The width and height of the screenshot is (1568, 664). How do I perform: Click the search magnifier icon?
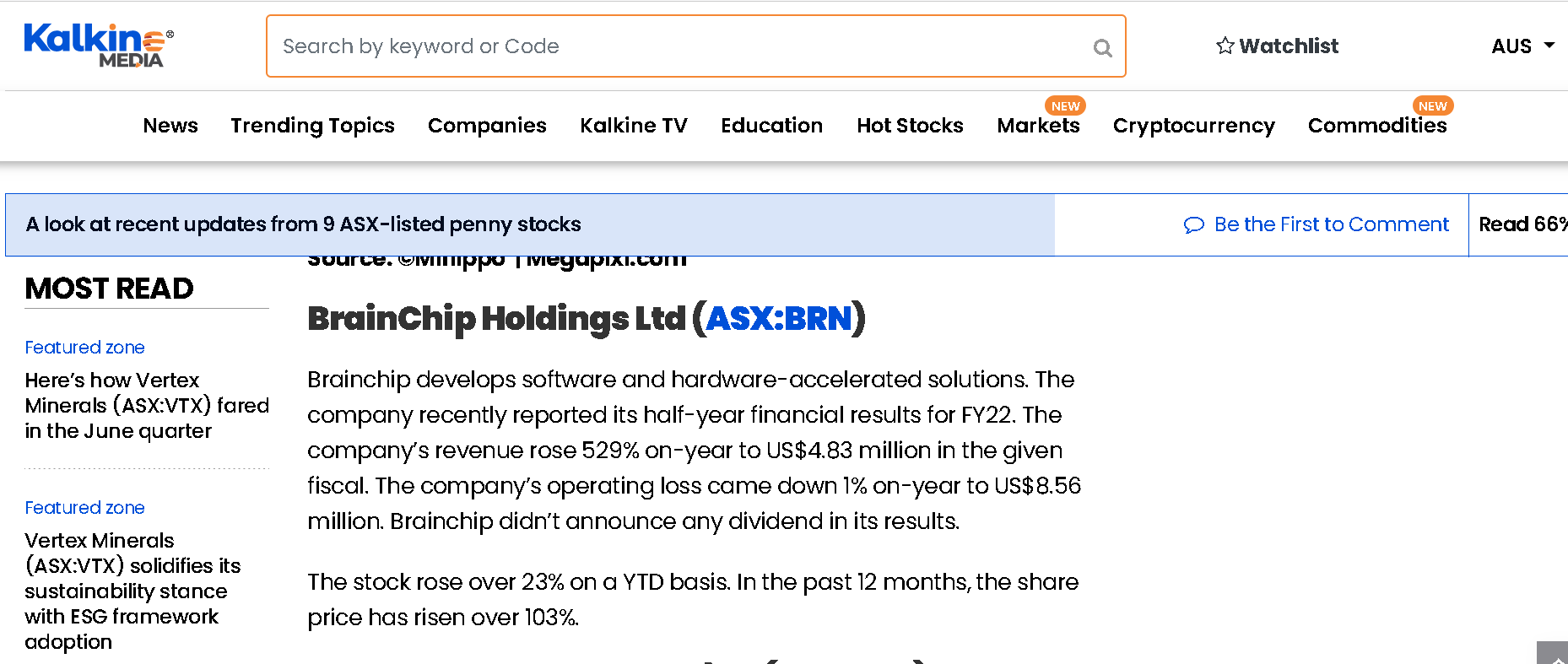(1102, 48)
